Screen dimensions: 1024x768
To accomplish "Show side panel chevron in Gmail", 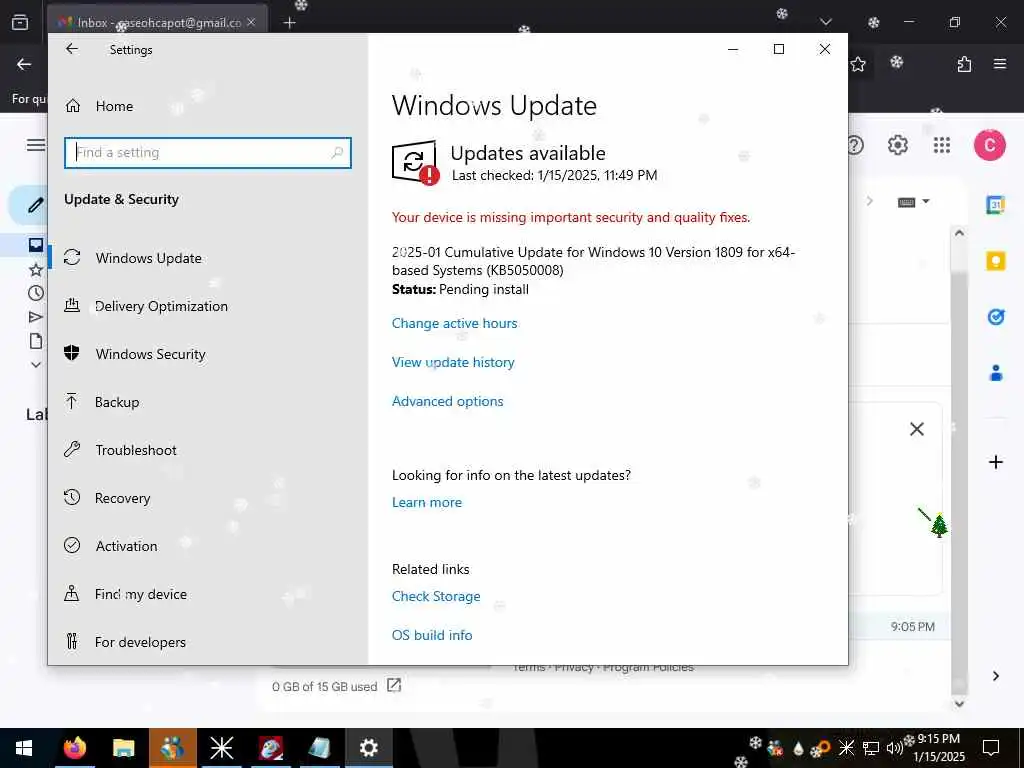I will coord(995,676).
